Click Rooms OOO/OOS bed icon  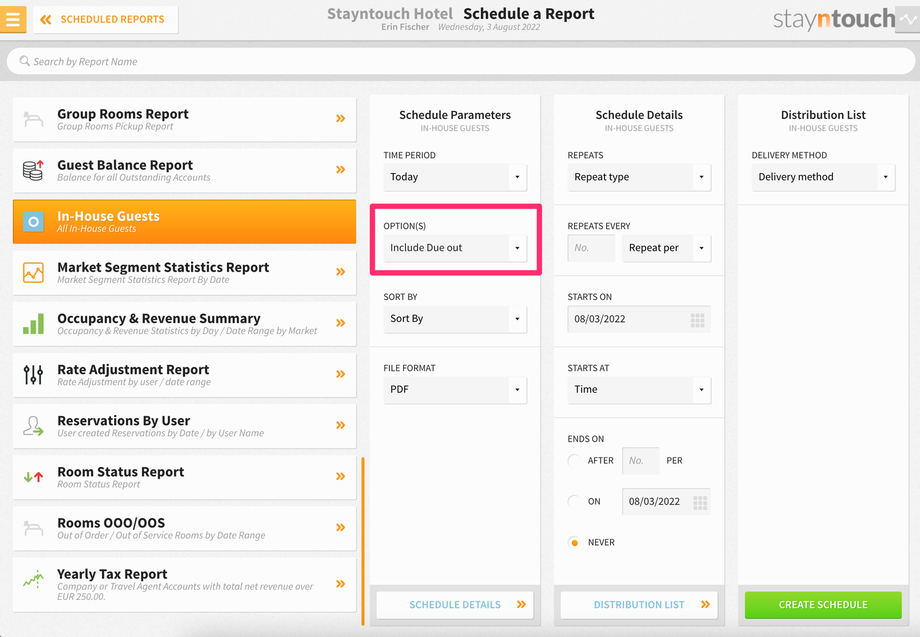coord(33,528)
